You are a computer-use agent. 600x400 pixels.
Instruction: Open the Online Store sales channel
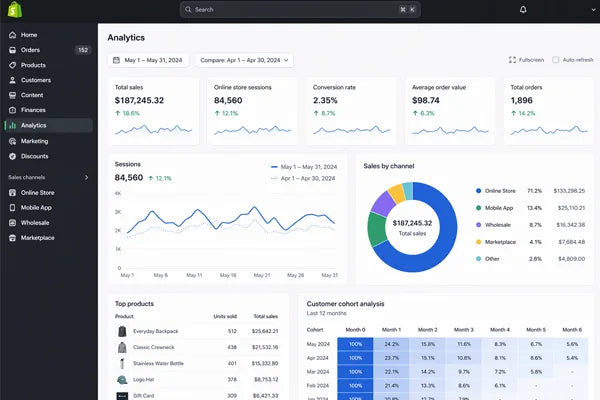pos(49,193)
